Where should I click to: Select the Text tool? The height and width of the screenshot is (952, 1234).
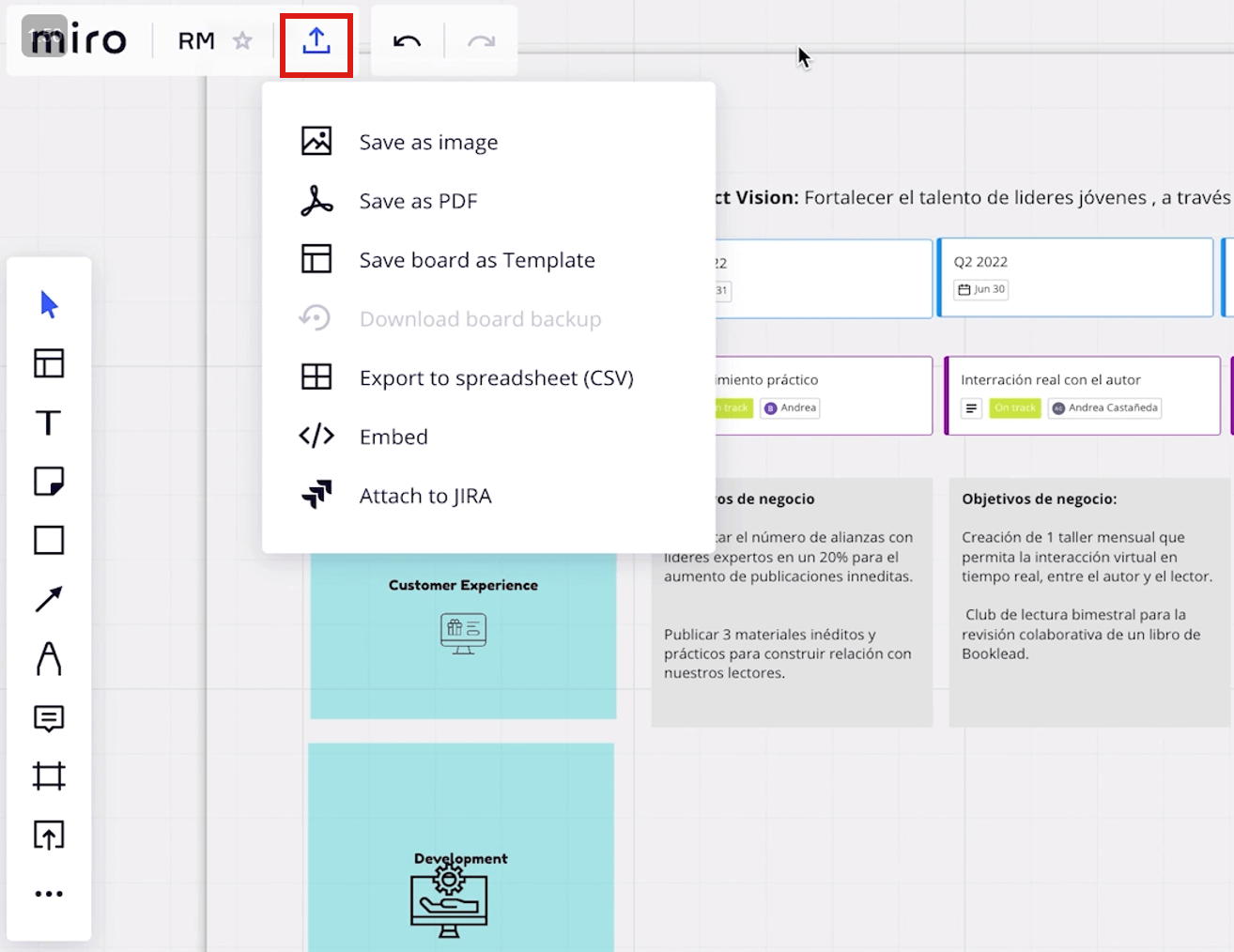click(x=49, y=422)
